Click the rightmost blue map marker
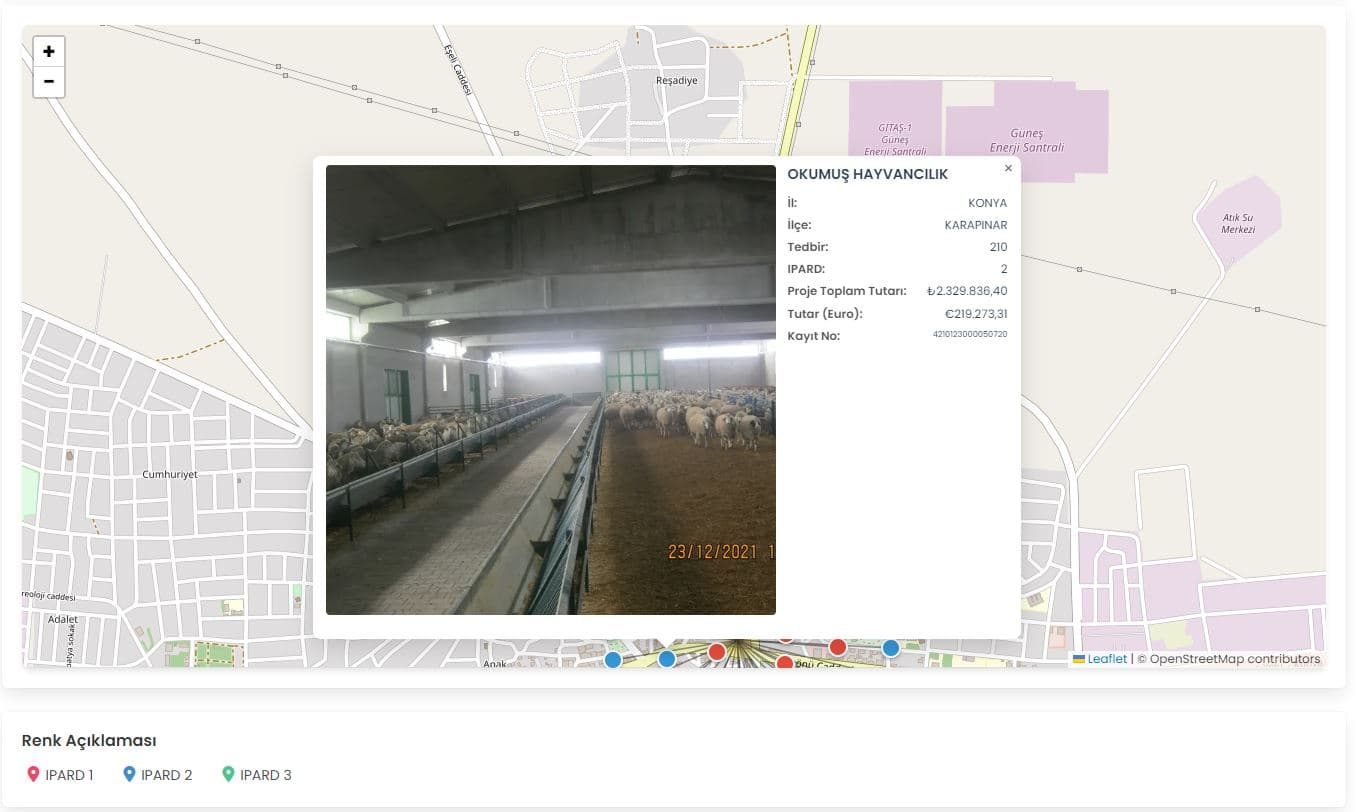Viewport: 1355px width, 812px height. point(890,648)
